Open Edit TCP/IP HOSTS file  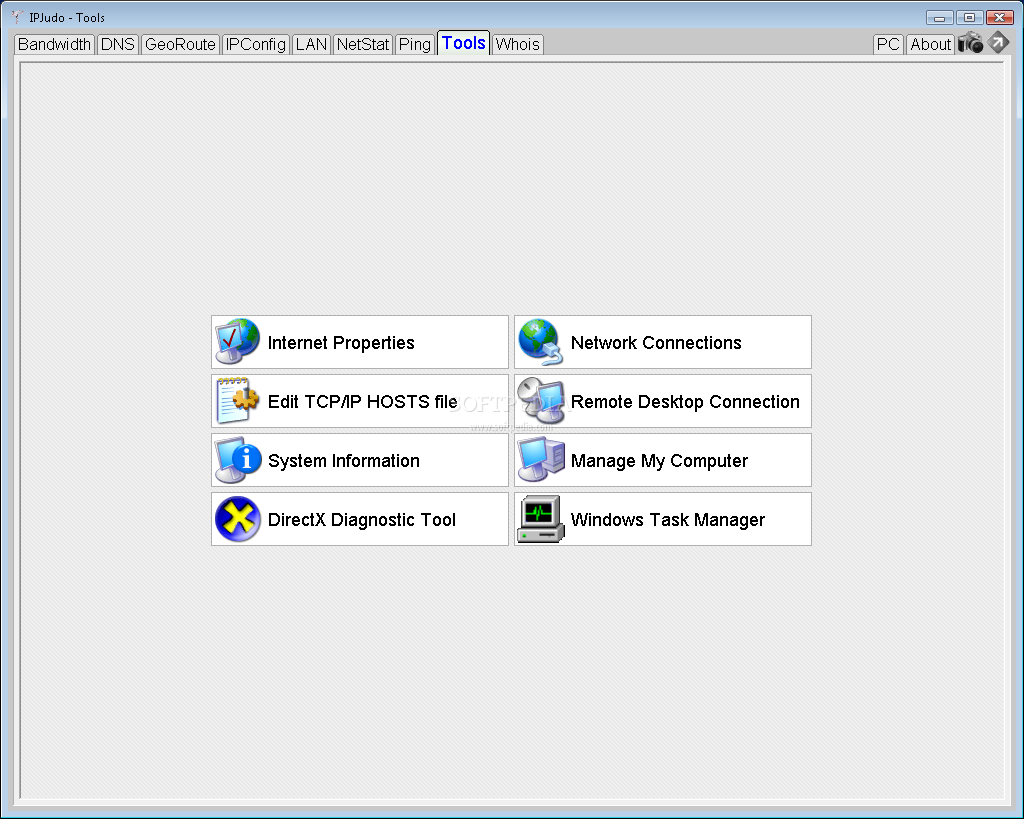pos(360,401)
